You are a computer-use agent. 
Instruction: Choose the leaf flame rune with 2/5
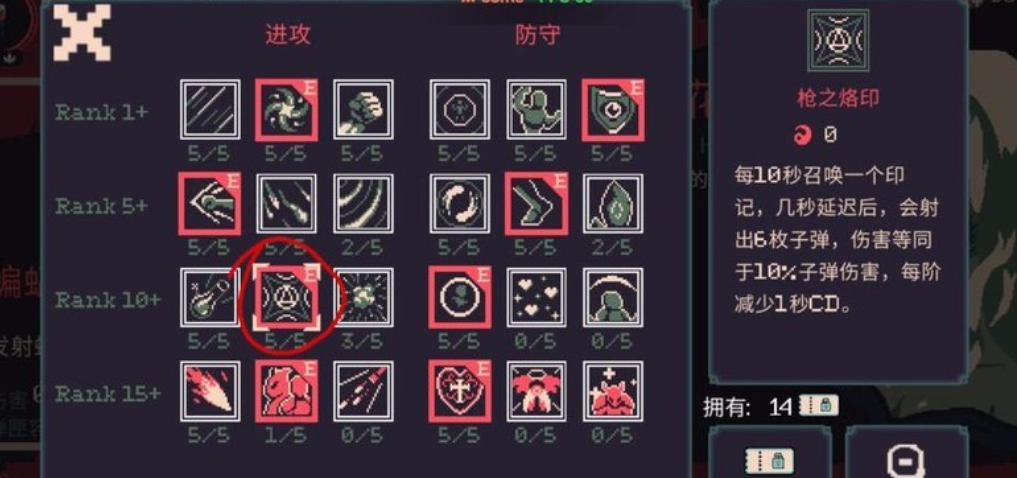tap(613, 204)
